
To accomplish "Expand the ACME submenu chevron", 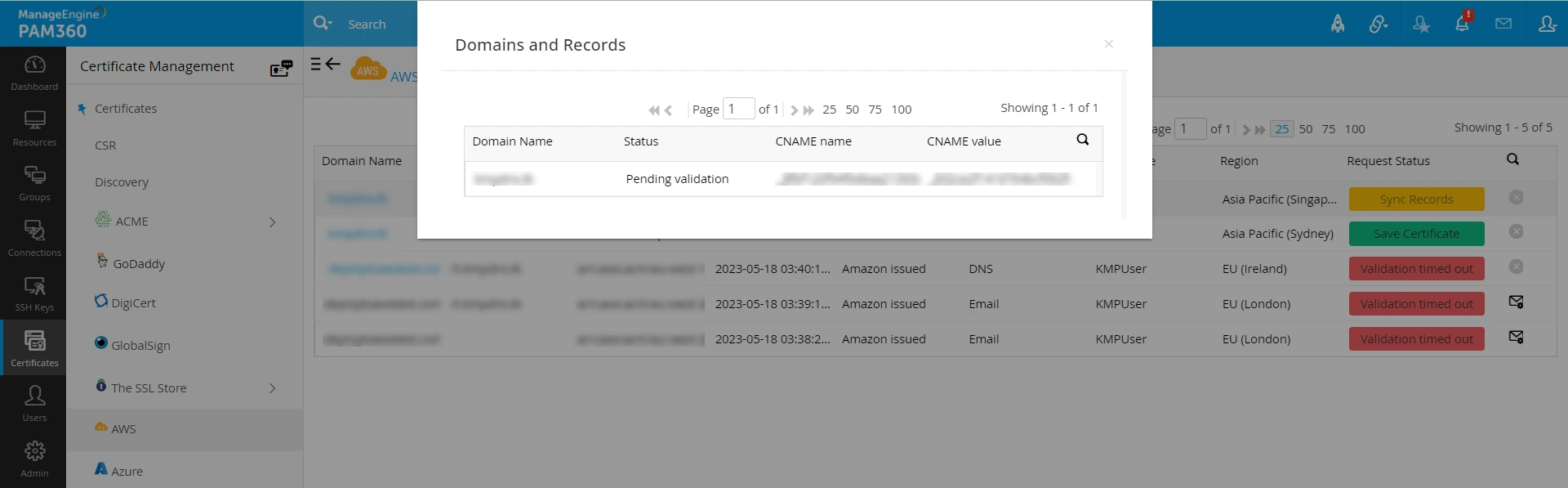I will click(x=273, y=222).
